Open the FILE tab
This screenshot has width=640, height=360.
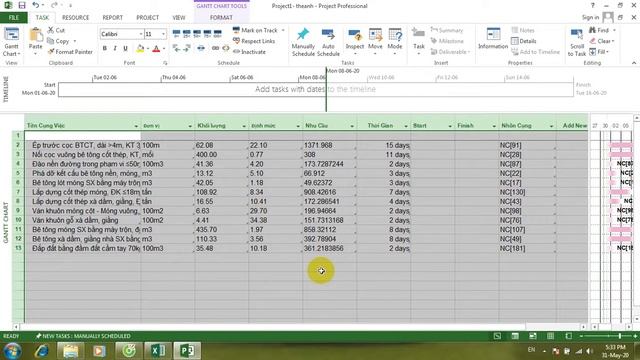click(x=14, y=18)
